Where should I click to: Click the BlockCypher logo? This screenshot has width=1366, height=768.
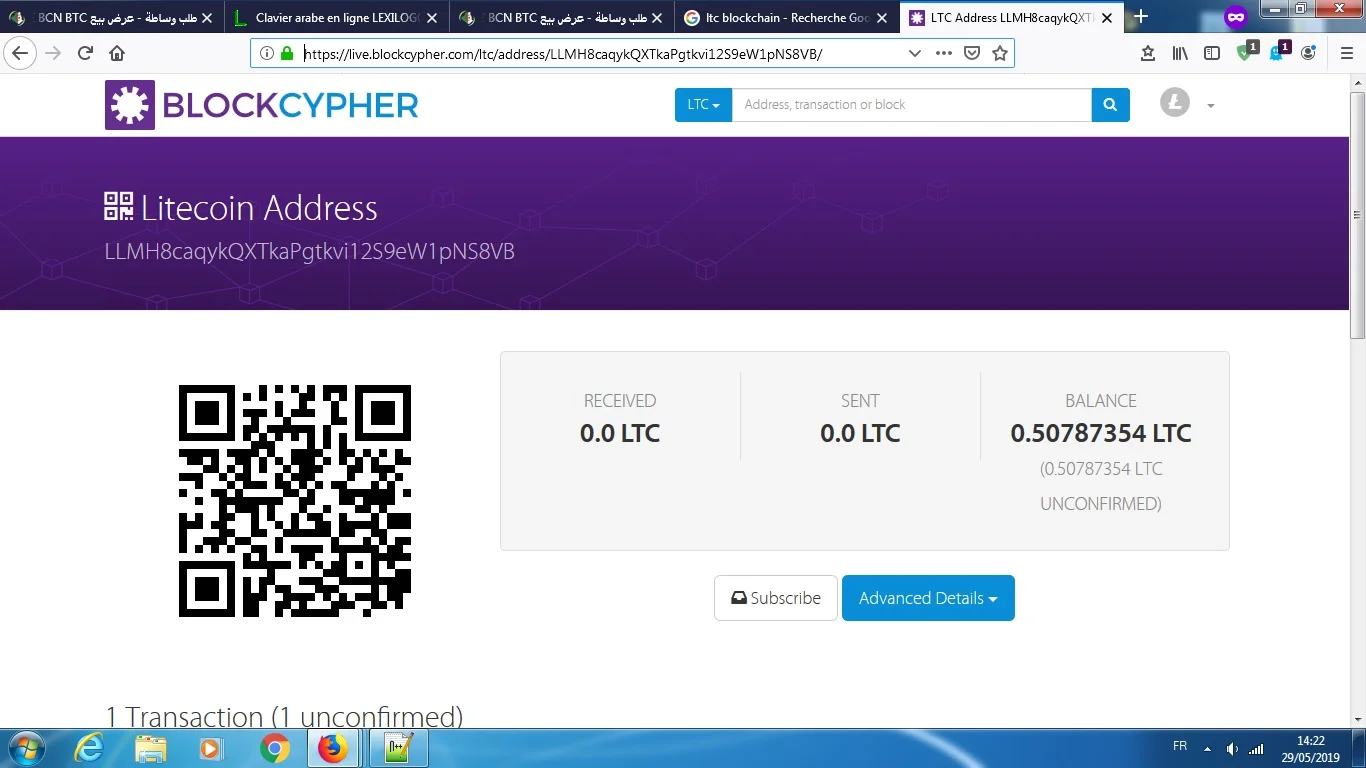pyautogui.click(x=261, y=105)
